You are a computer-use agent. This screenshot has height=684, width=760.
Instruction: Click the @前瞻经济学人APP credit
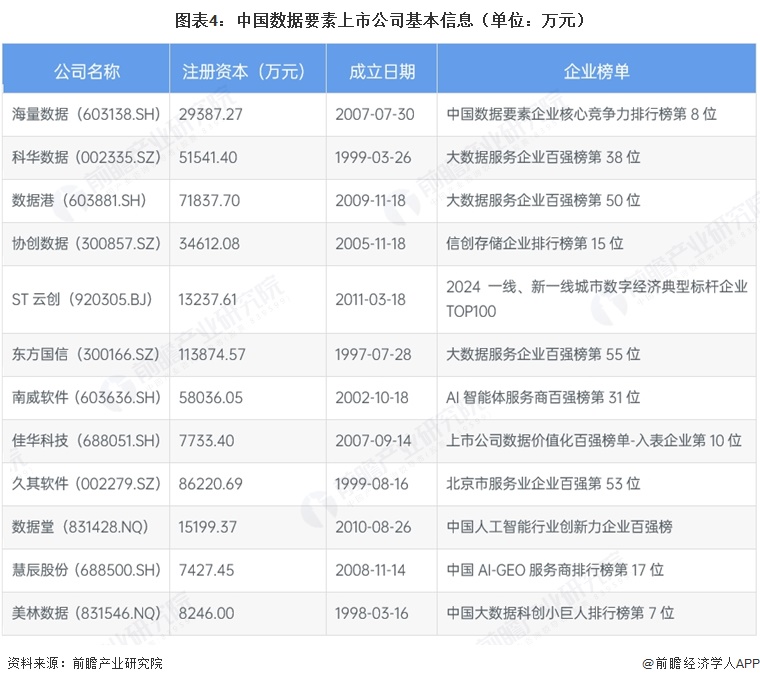coord(700,663)
